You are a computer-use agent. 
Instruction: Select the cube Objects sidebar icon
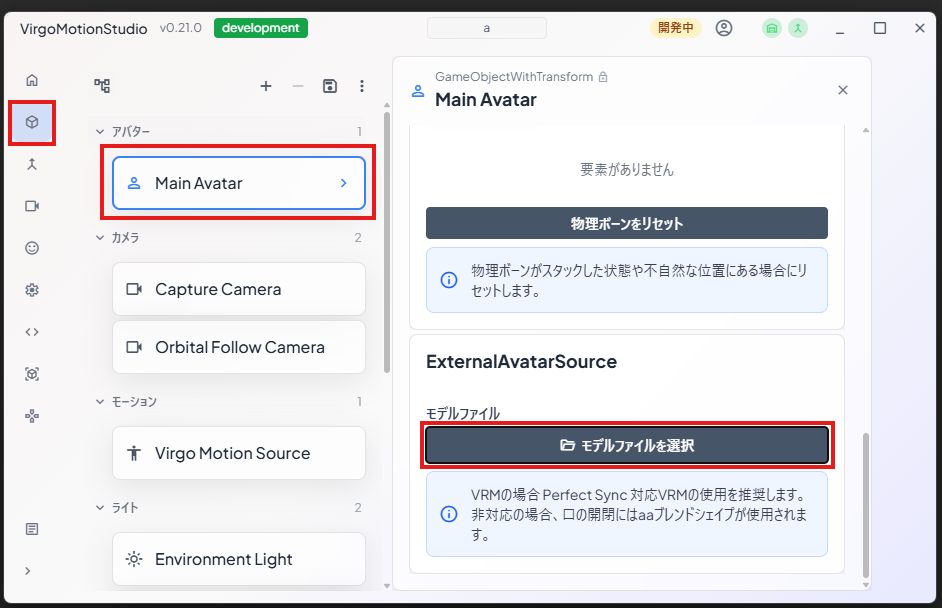(32, 122)
